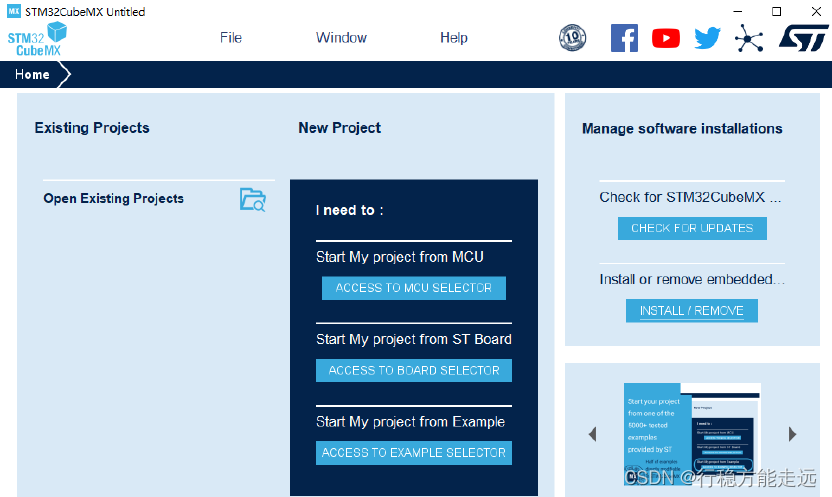Open the 10 years anniversary badge icon

(x=573, y=38)
